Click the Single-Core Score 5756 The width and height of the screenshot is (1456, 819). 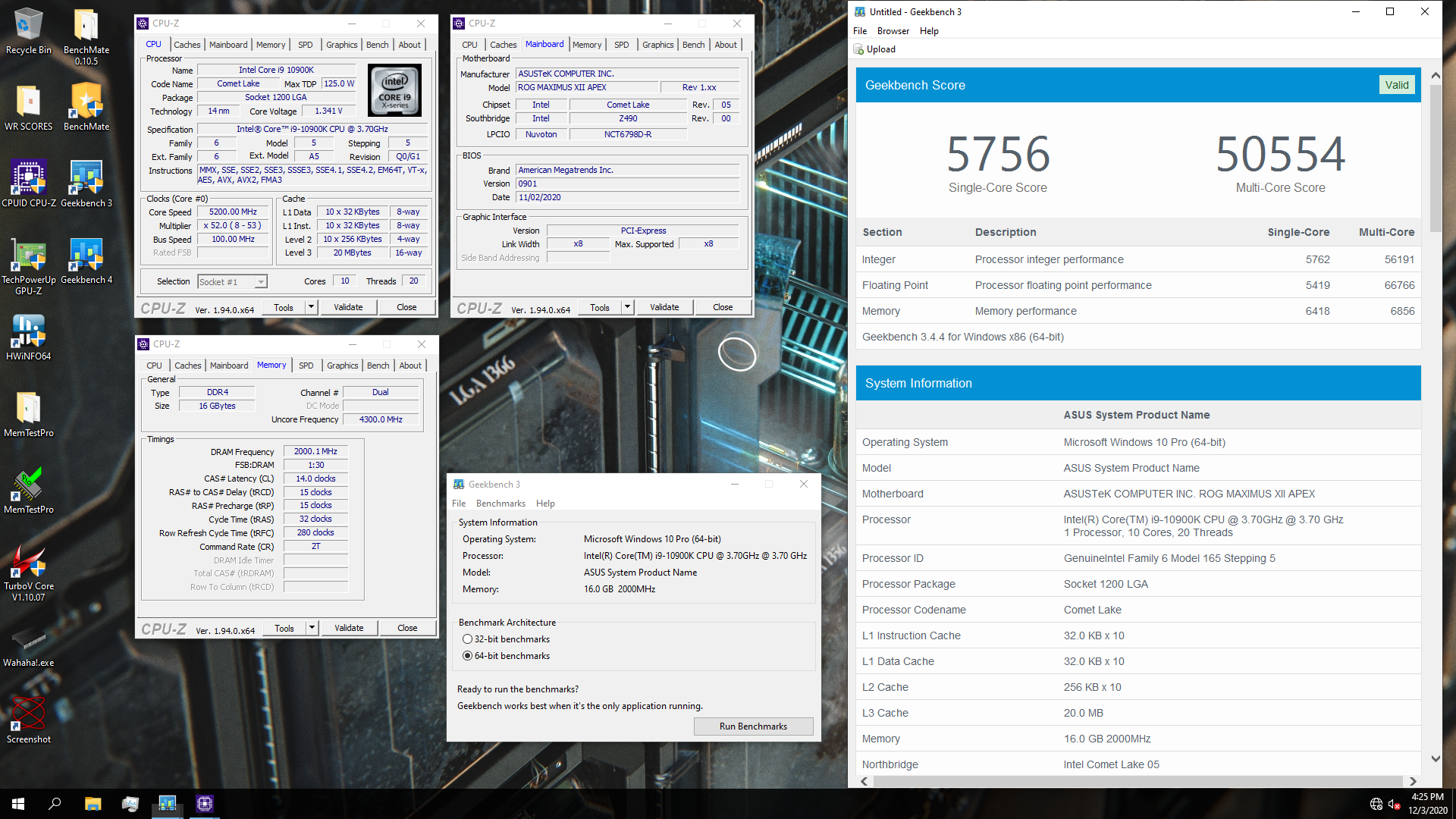click(998, 153)
